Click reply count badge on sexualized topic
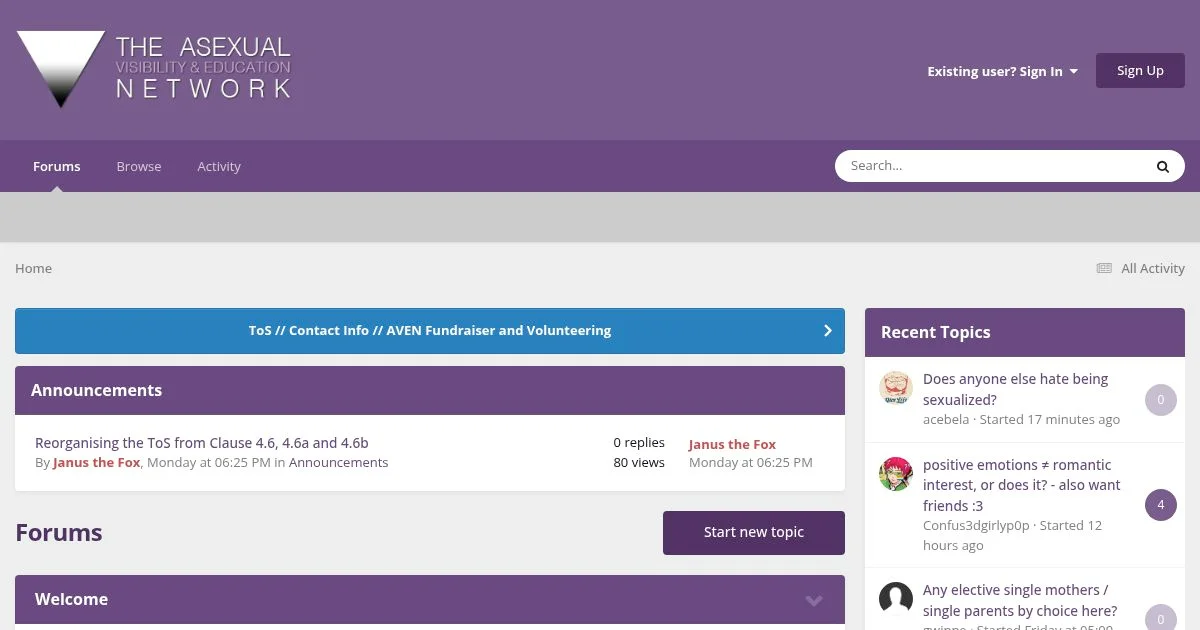Image resolution: width=1200 pixels, height=630 pixels. pyautogui.click(x=1161, y=400)
